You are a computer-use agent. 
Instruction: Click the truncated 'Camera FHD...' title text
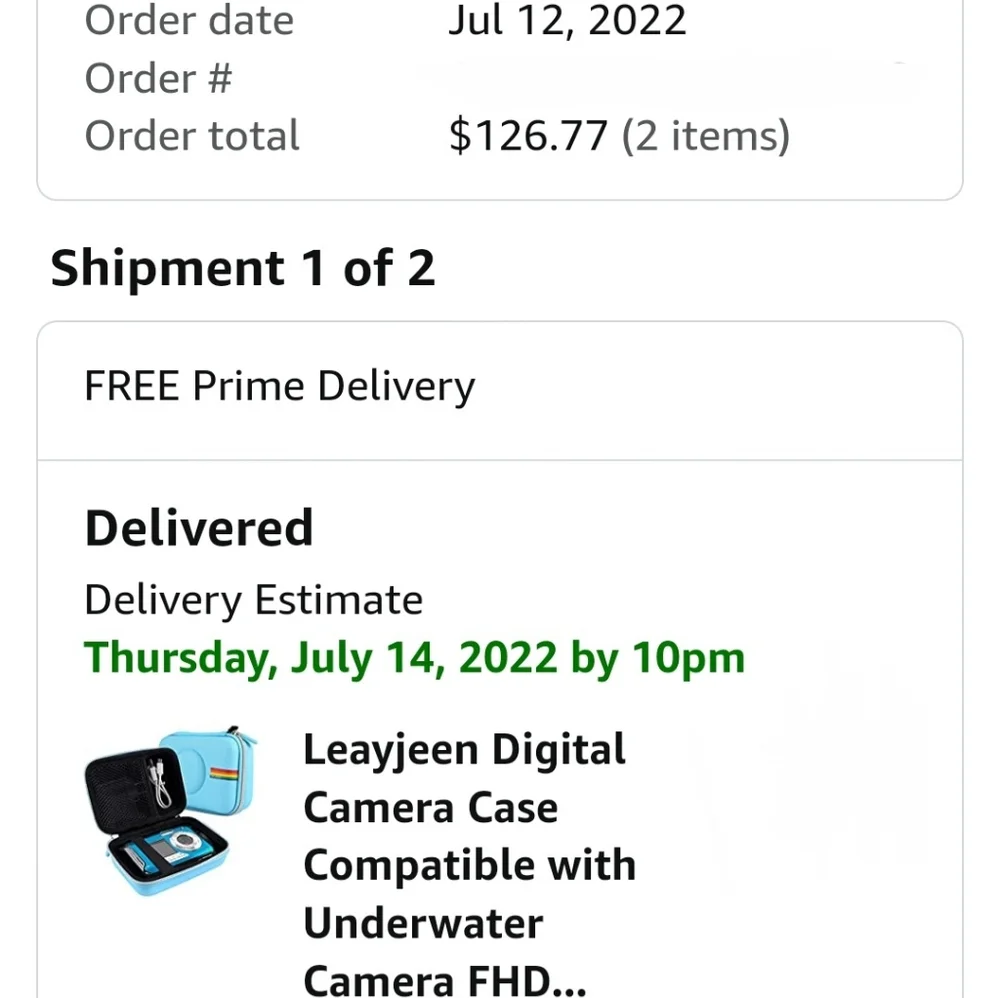445,981
